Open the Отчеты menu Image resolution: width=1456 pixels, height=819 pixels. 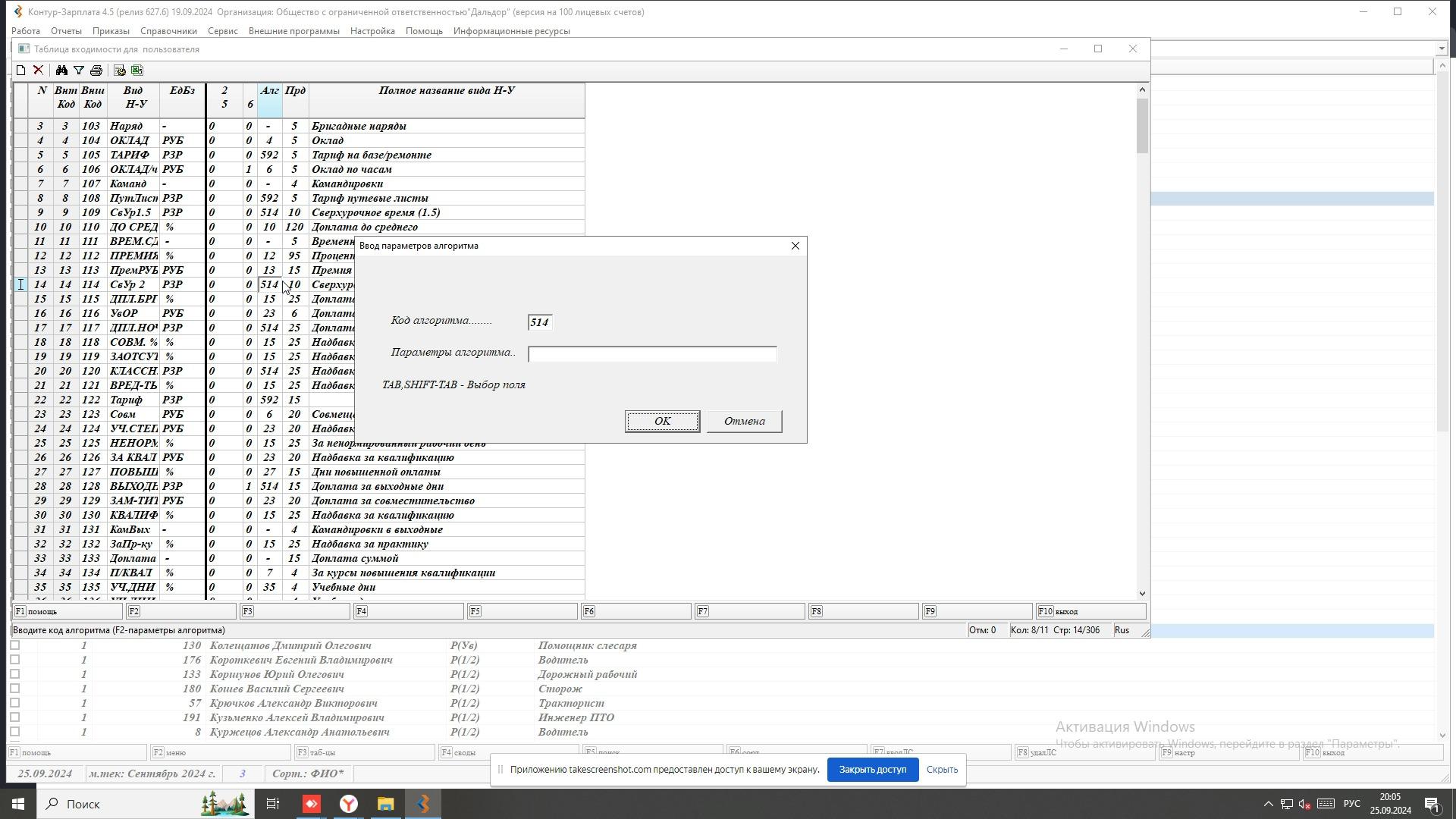(x=66, y=31)
